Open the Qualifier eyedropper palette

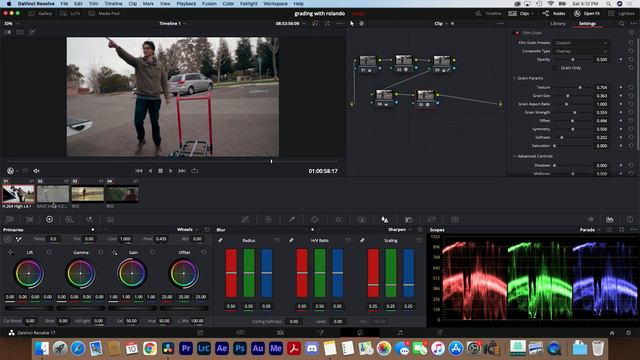point(292,219)
